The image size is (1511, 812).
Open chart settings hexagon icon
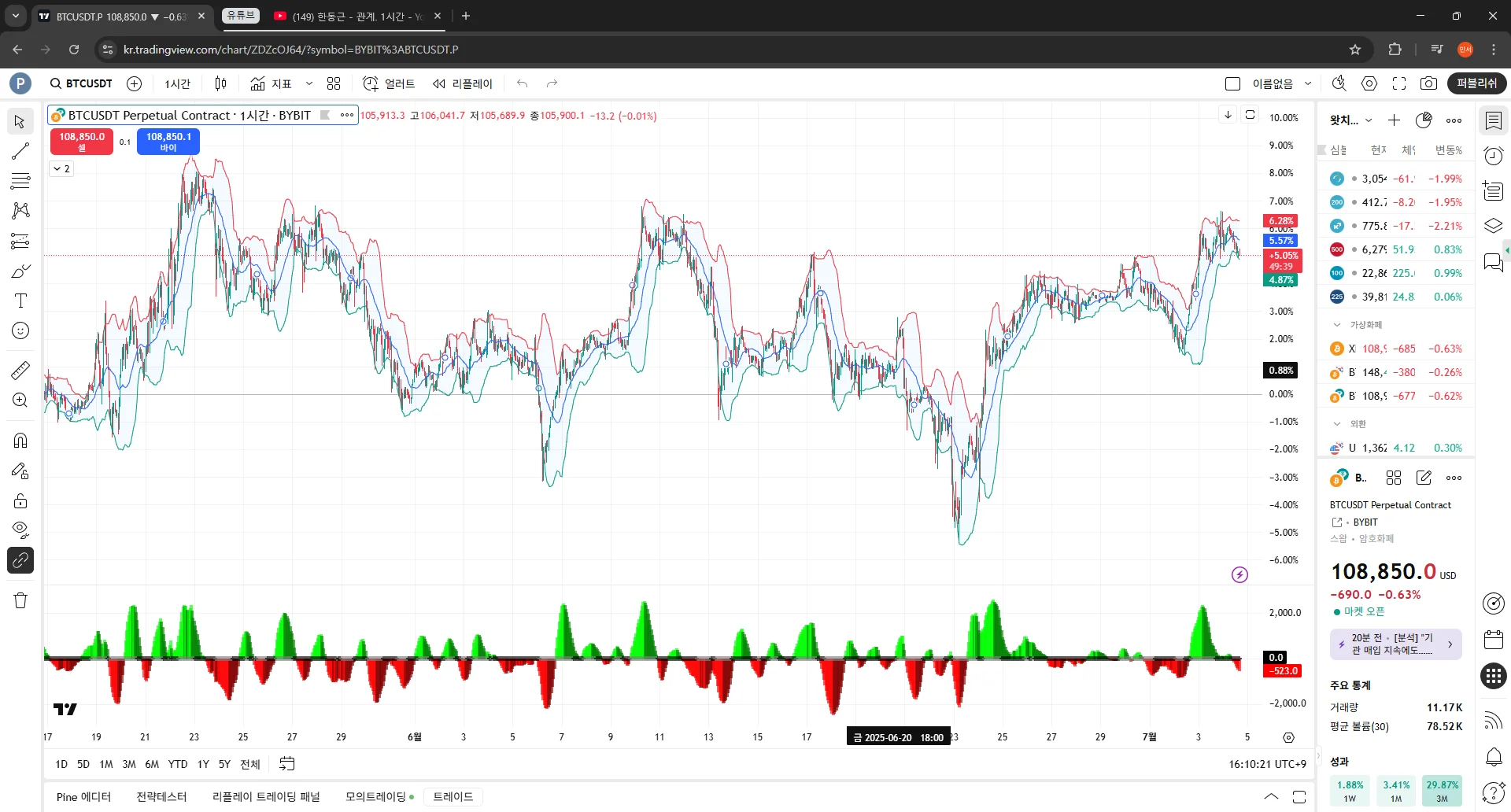click(x=1369, y=83)
